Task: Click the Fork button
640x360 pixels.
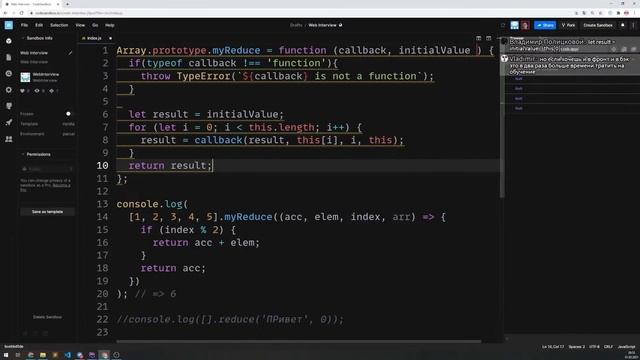Action: (x=568, y=25)
